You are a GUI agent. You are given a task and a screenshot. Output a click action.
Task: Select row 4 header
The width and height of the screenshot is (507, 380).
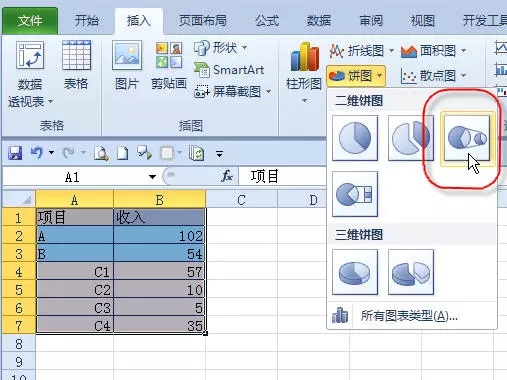pos(19,272)
